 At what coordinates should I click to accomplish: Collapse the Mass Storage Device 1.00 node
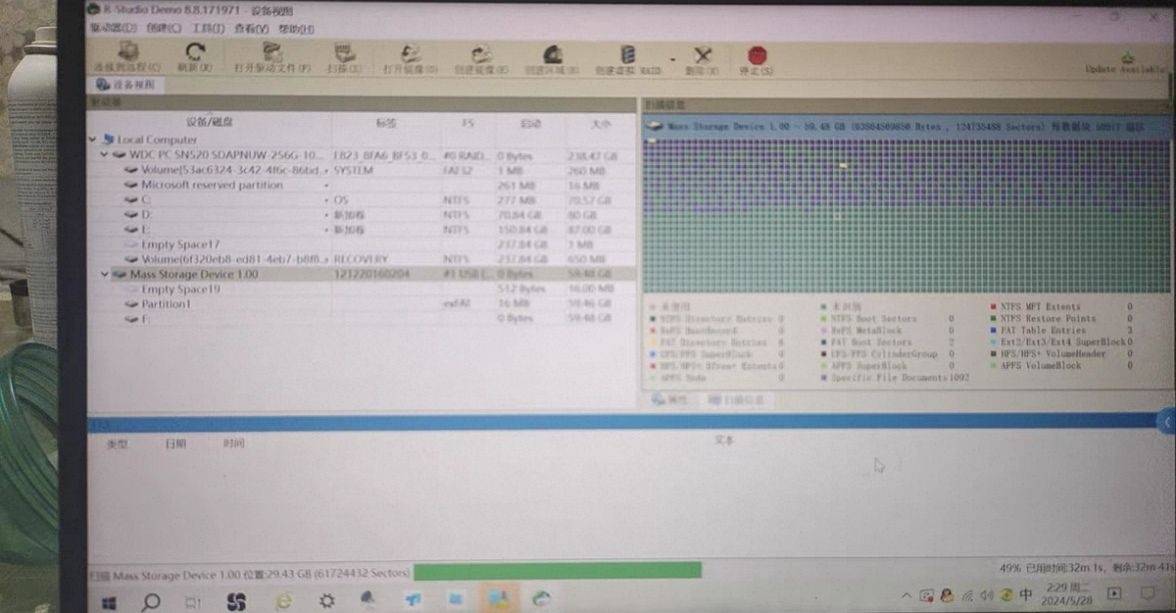coord(105,275)
